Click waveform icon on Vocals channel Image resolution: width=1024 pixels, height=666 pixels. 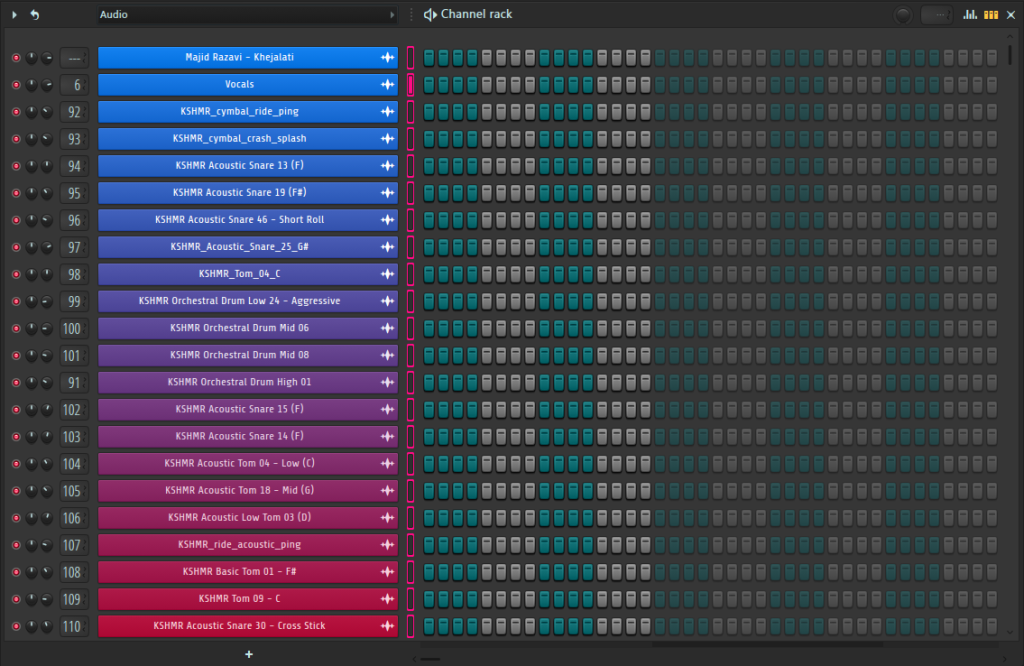tap(387, 85)
